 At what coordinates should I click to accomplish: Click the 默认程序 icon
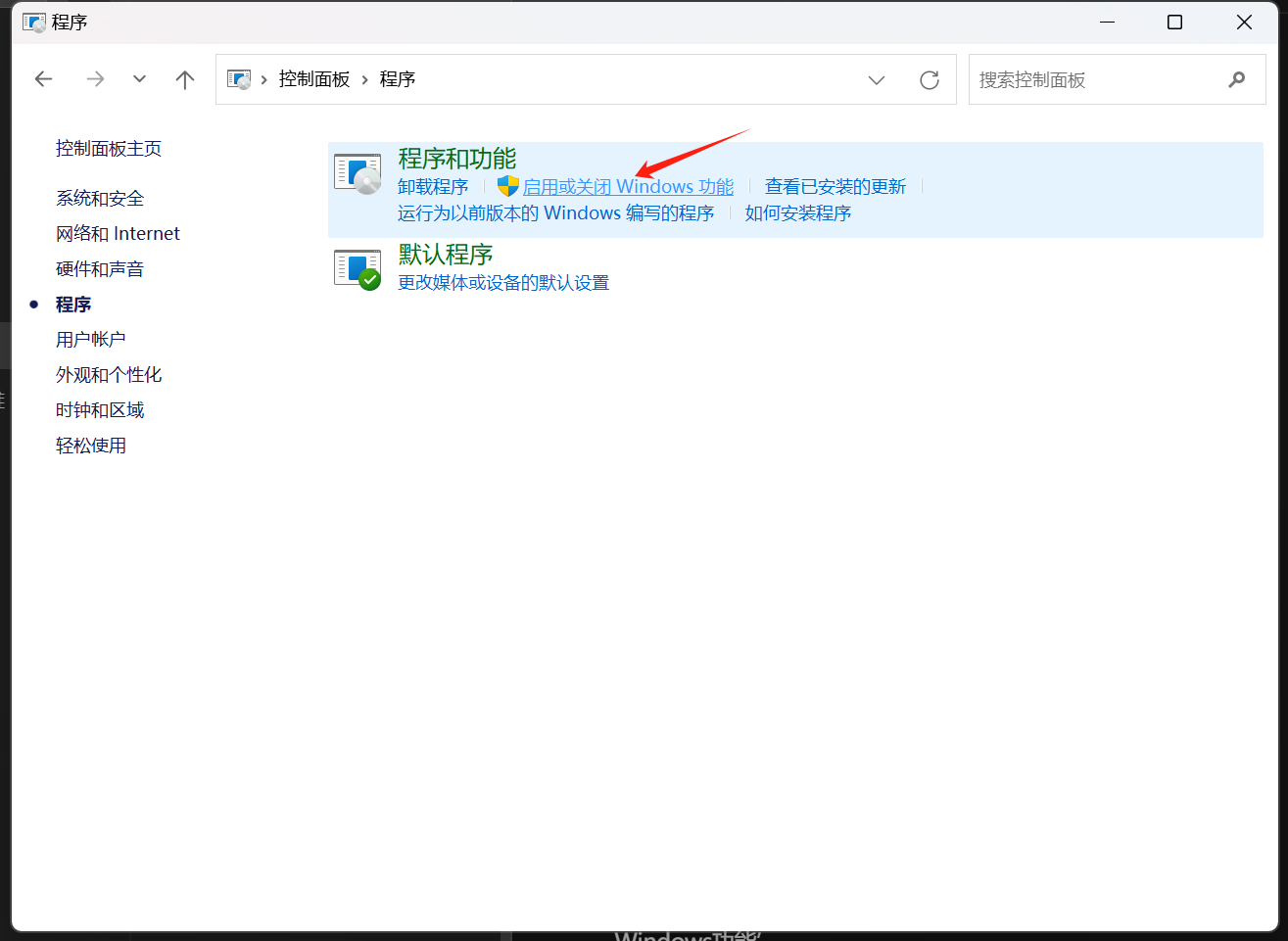358,269
